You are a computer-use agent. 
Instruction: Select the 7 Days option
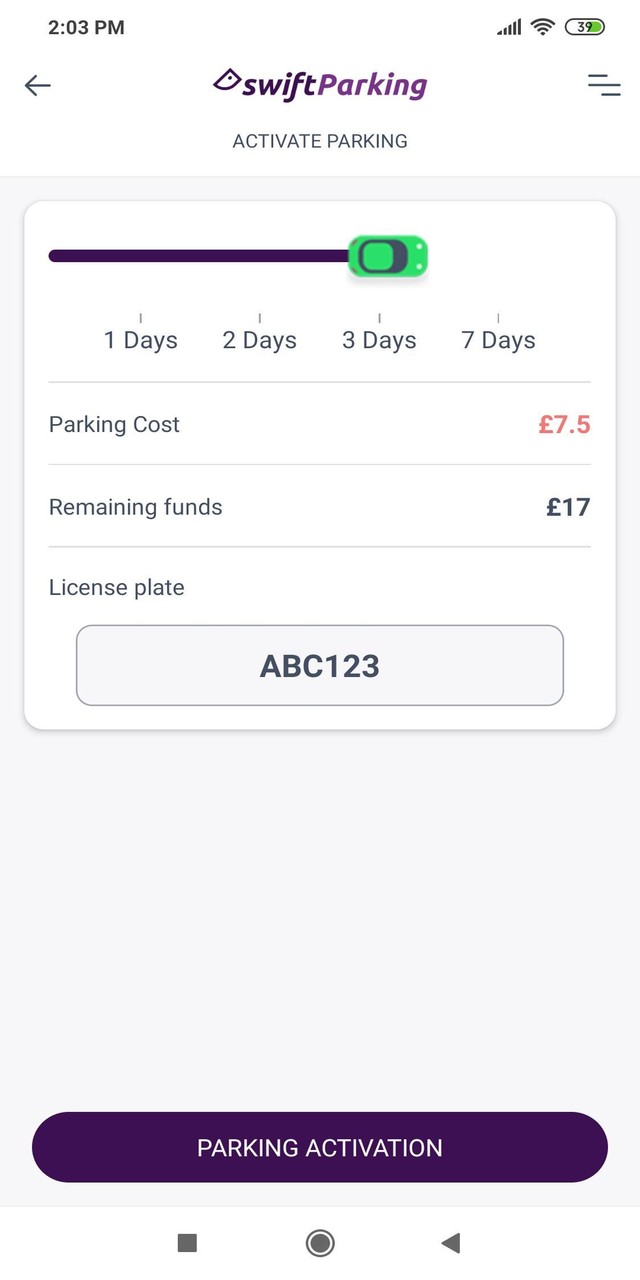pos(497,339)
